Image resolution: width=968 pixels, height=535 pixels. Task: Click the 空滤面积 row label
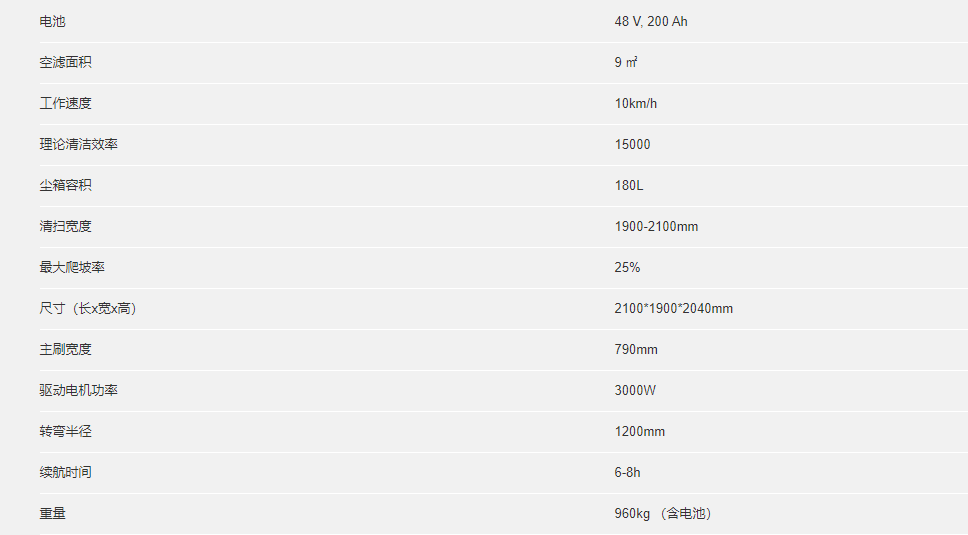pyautogui.click(x=65, y=62)
